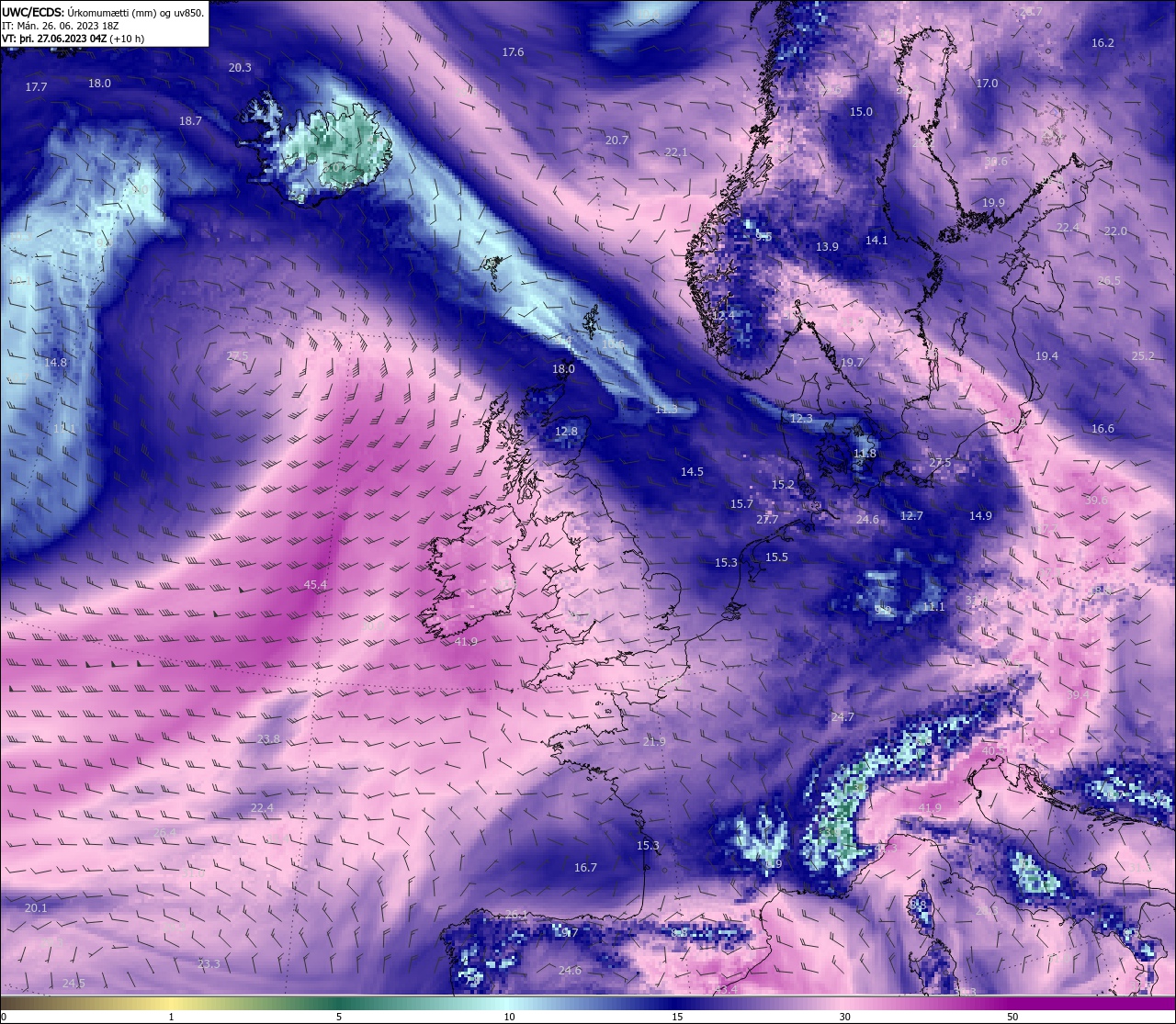Click the 17.6 value on the map

coord(513,52)
